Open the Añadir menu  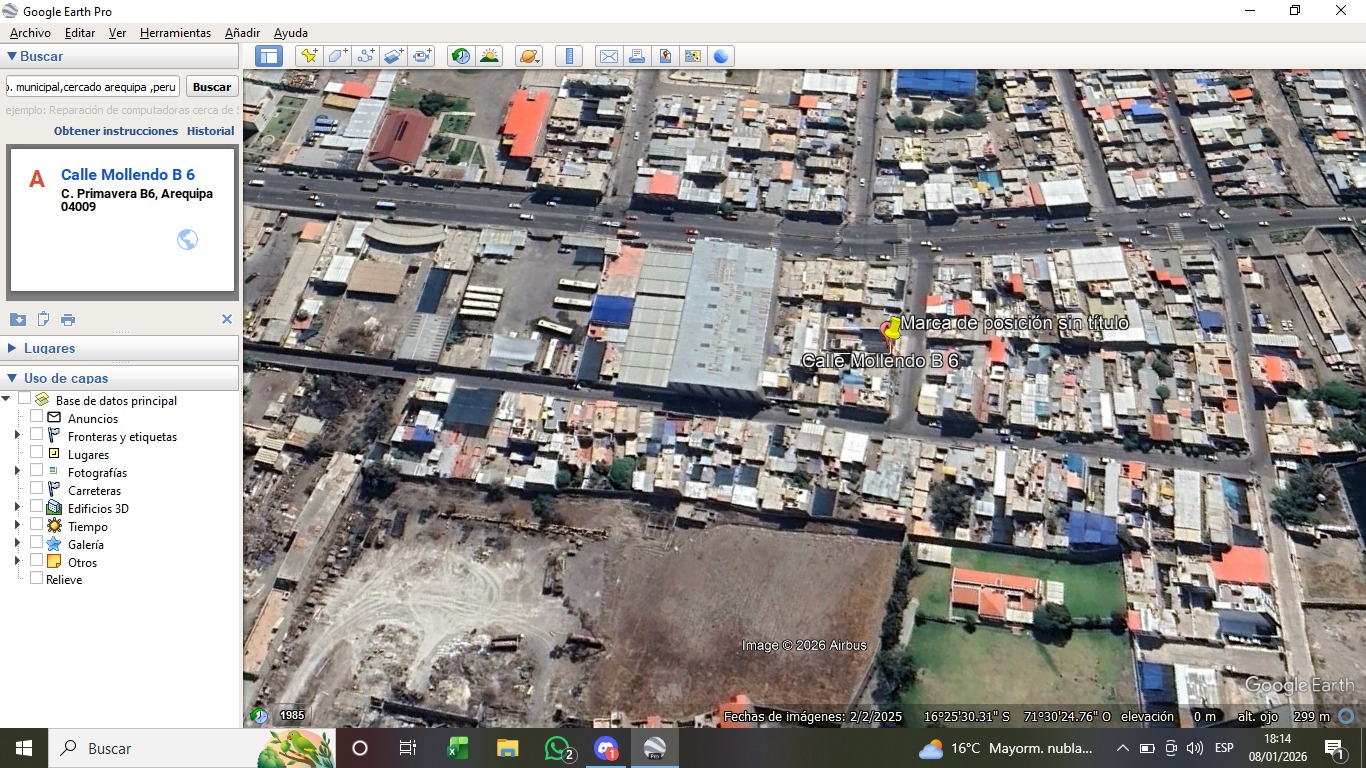click(x=242, y=33)
